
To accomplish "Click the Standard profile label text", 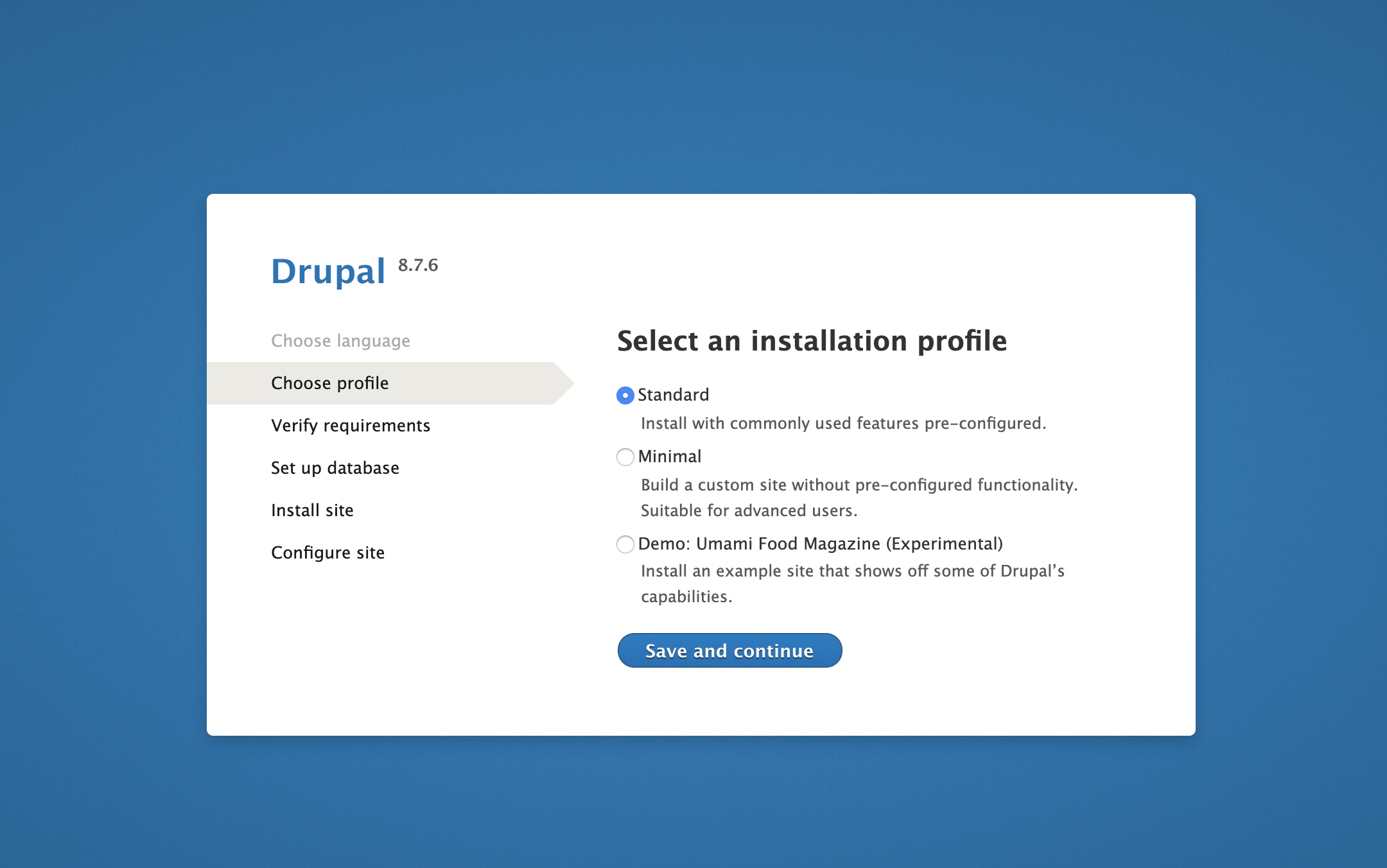I will tap(674, 395).
